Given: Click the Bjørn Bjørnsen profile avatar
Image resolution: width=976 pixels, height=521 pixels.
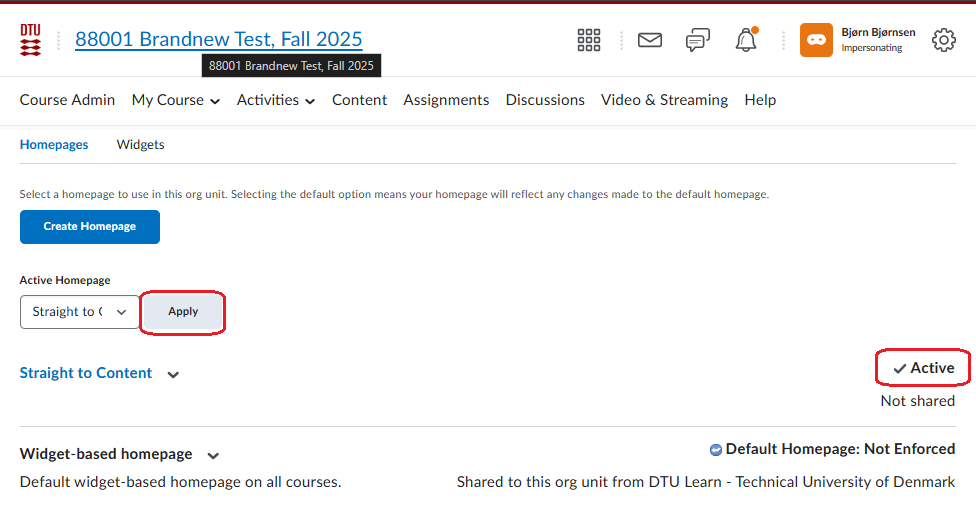Looking at the screenshot, I should click(816, 40).
